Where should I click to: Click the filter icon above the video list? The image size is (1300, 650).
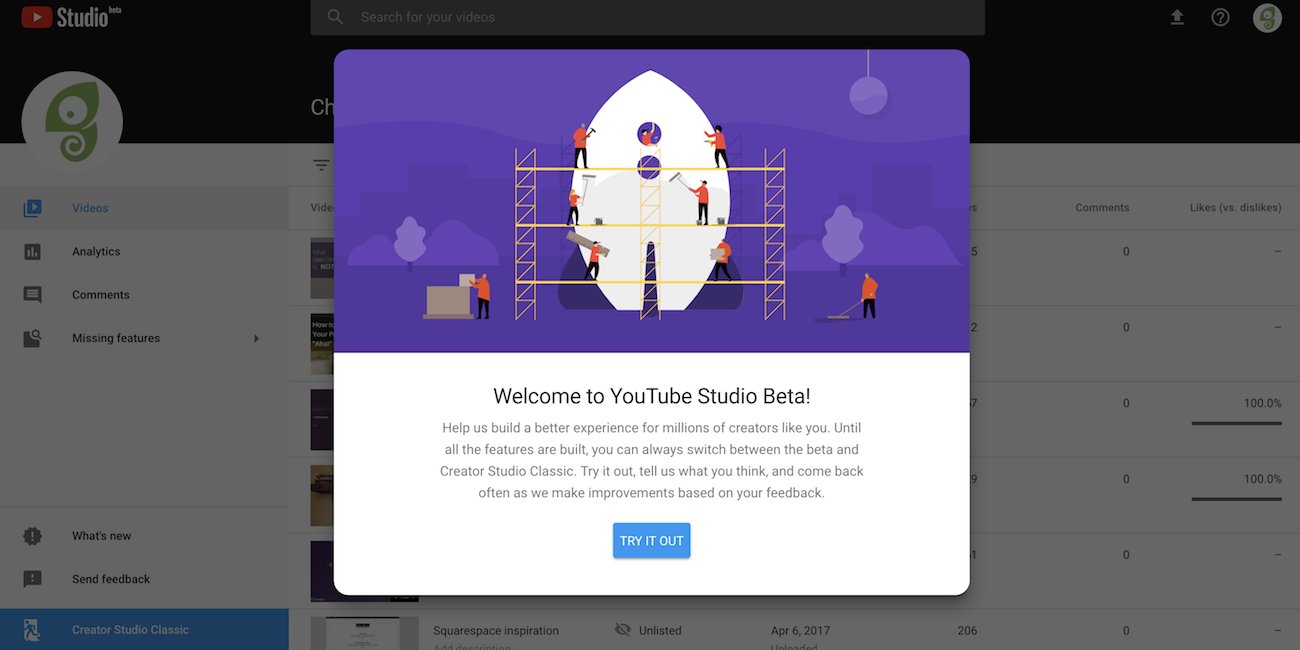tap(320, 165)
